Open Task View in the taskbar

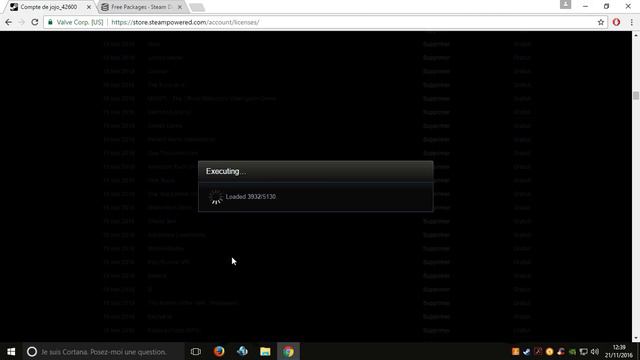pyautogui.click(x=196, y=351)
